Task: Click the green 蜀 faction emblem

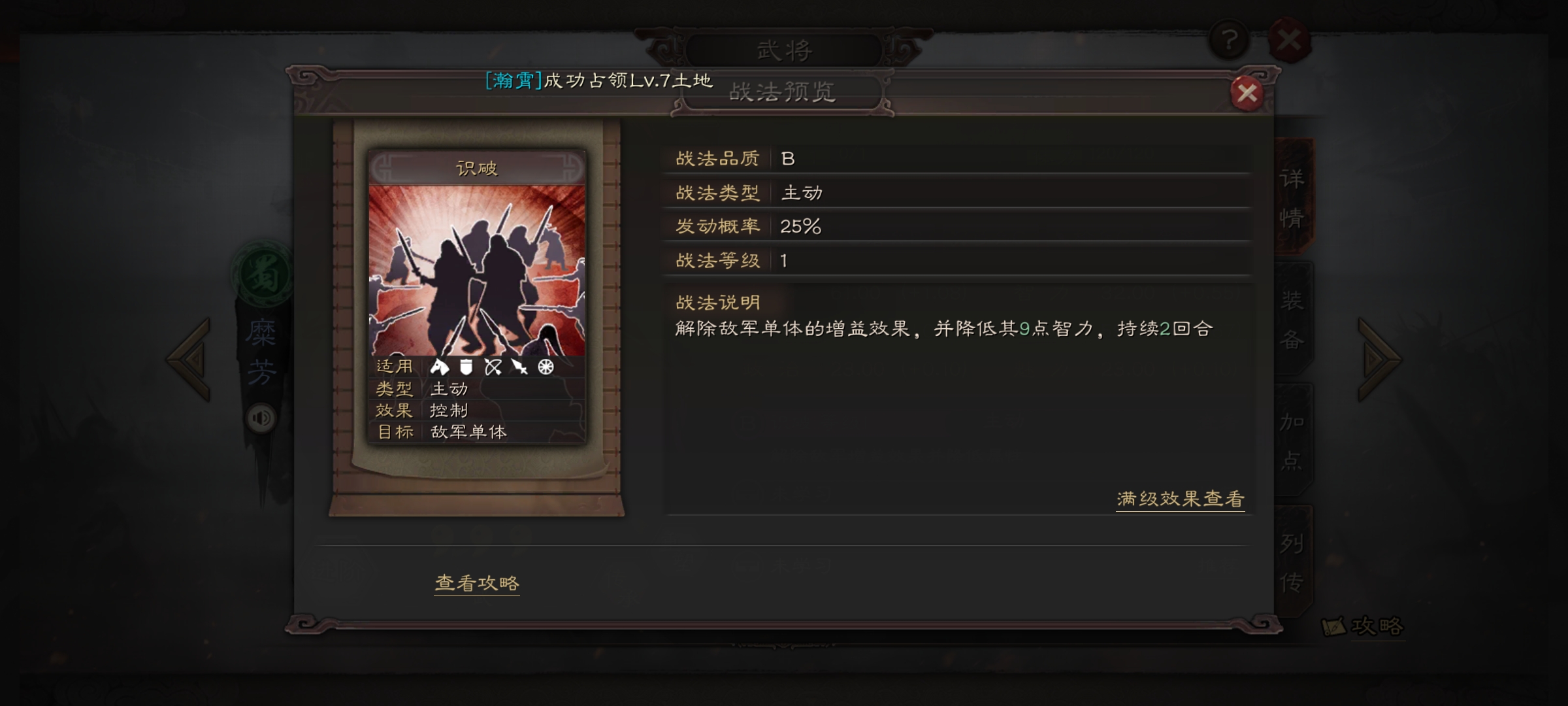Action: point(263,275)
